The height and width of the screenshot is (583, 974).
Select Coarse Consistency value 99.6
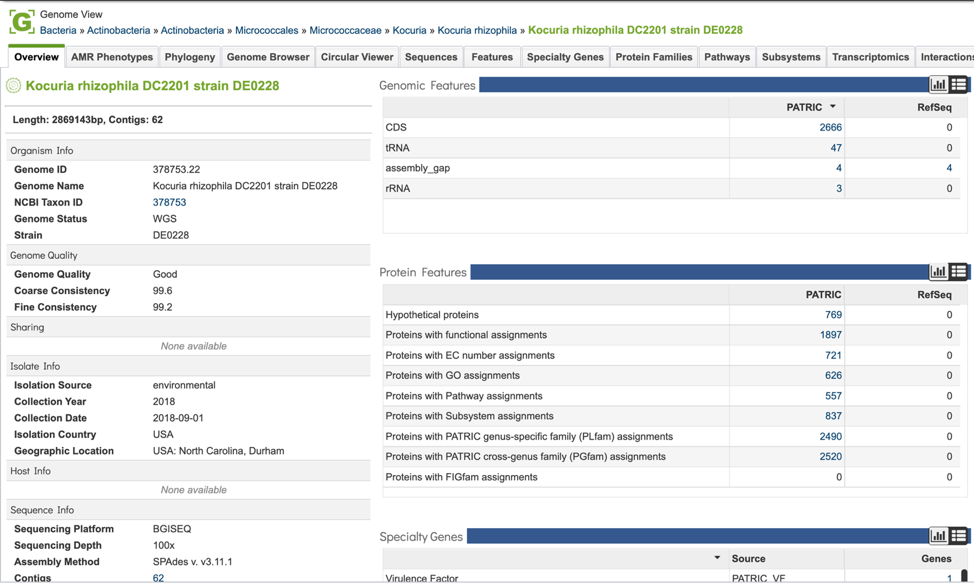click(x=163, y=291)
